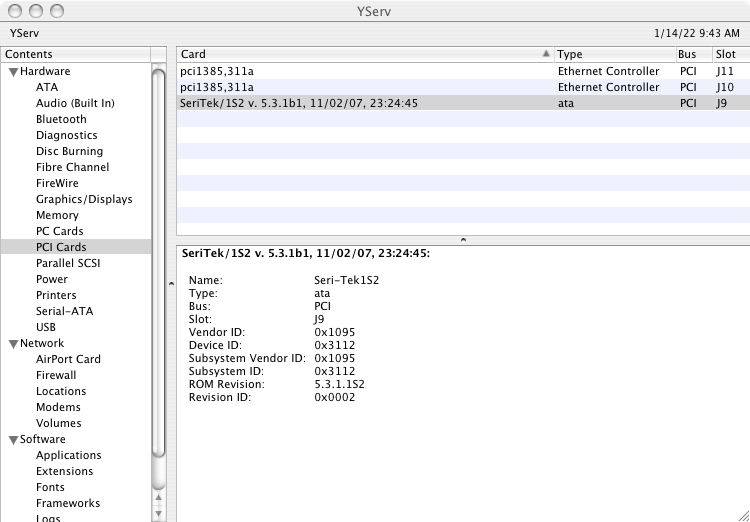Show Fonts information
Viewport: 750px width, 522px height.
pyautogui.click(x=50, y=487)
